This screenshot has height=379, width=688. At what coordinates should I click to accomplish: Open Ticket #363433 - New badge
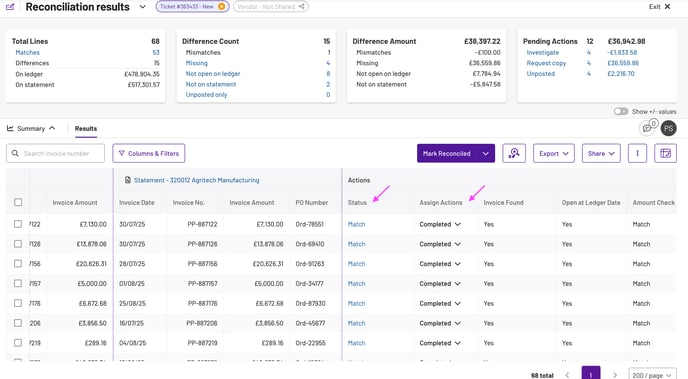(192, 7)
